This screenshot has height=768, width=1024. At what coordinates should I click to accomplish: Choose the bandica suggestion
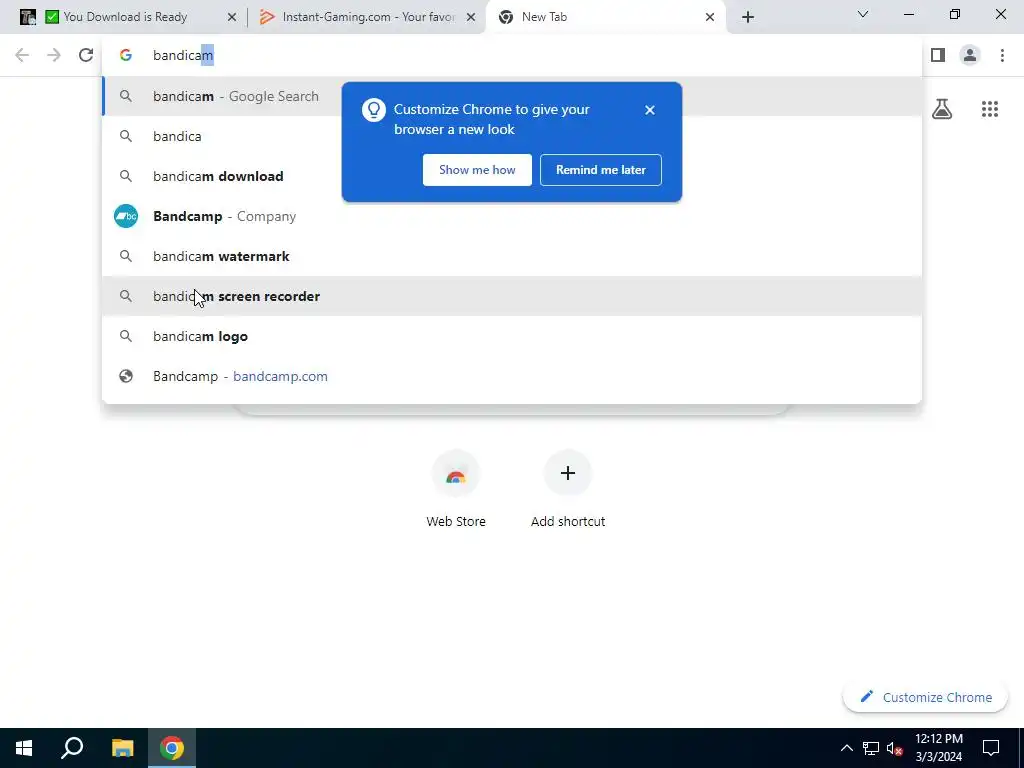(512, 136)
